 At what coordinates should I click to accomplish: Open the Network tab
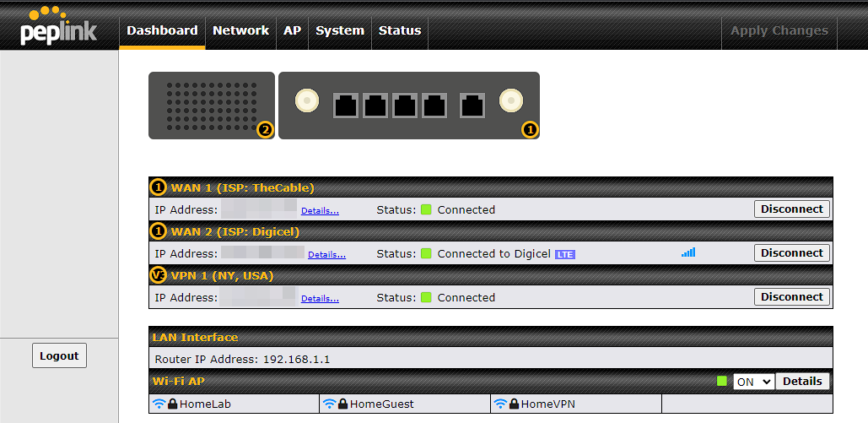coord(240,31)
